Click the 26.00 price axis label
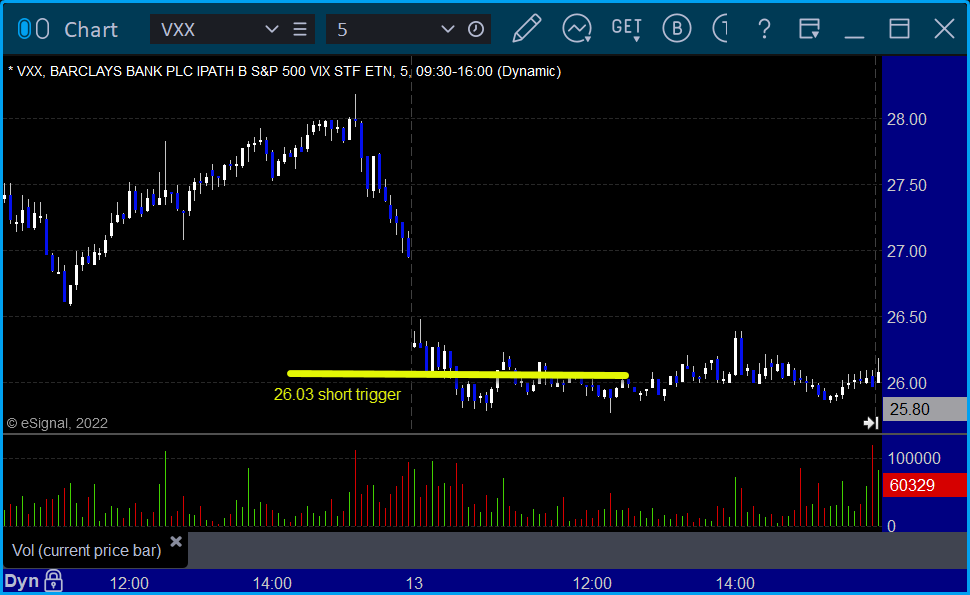Image resolution: width=970 pixels, height=595 pixels. click(907, 383)
